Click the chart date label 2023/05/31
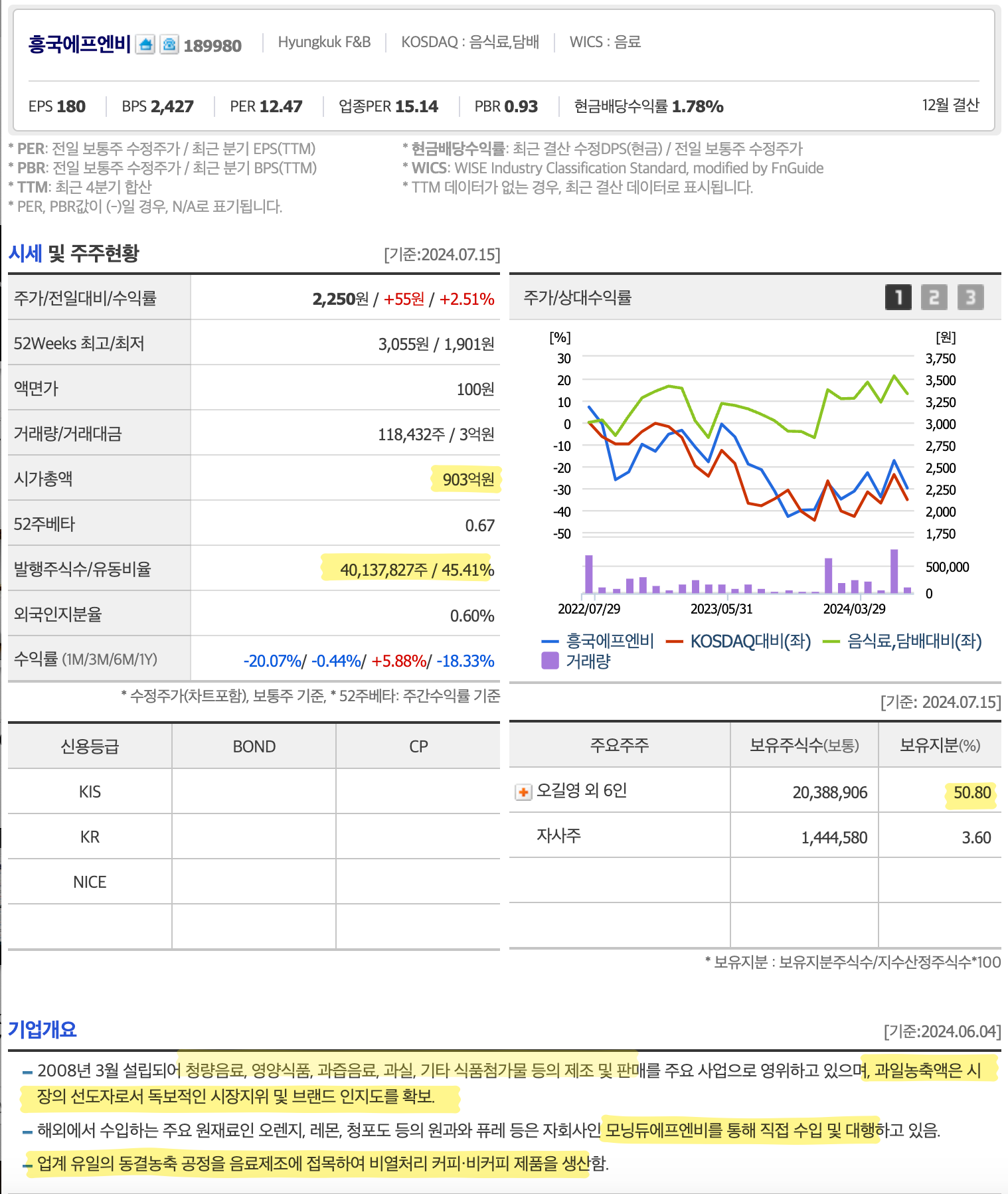Screen dimensions: 1008x1194 coord(722,609)
